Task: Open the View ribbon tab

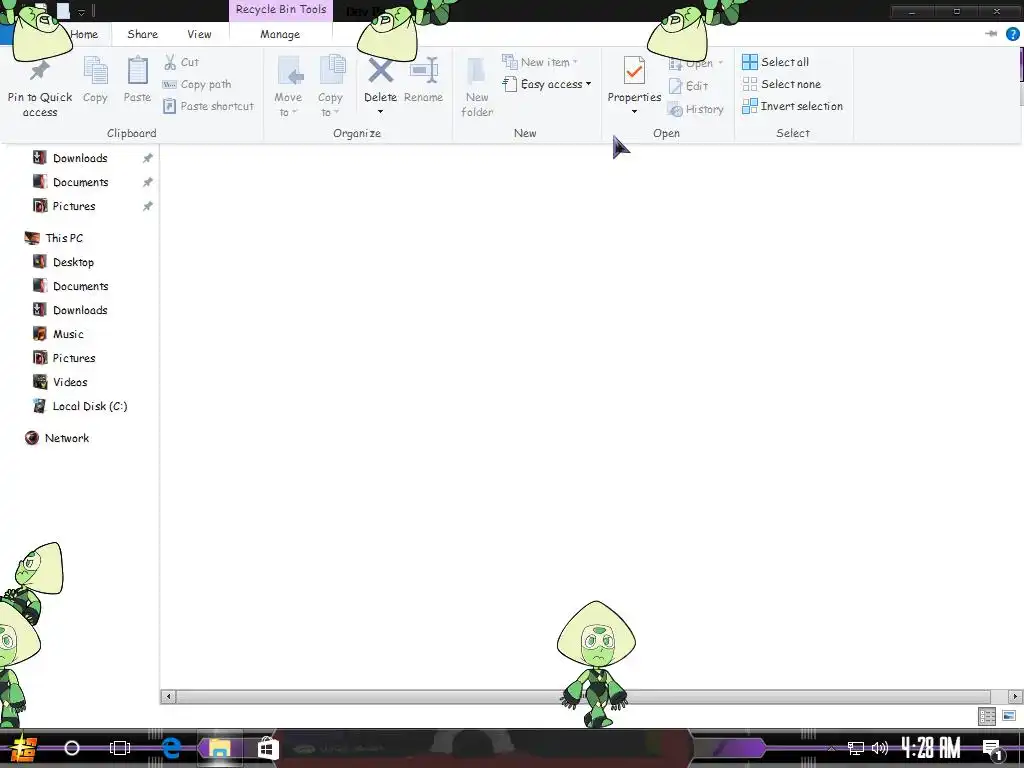Action: click(x=199, y=34)
